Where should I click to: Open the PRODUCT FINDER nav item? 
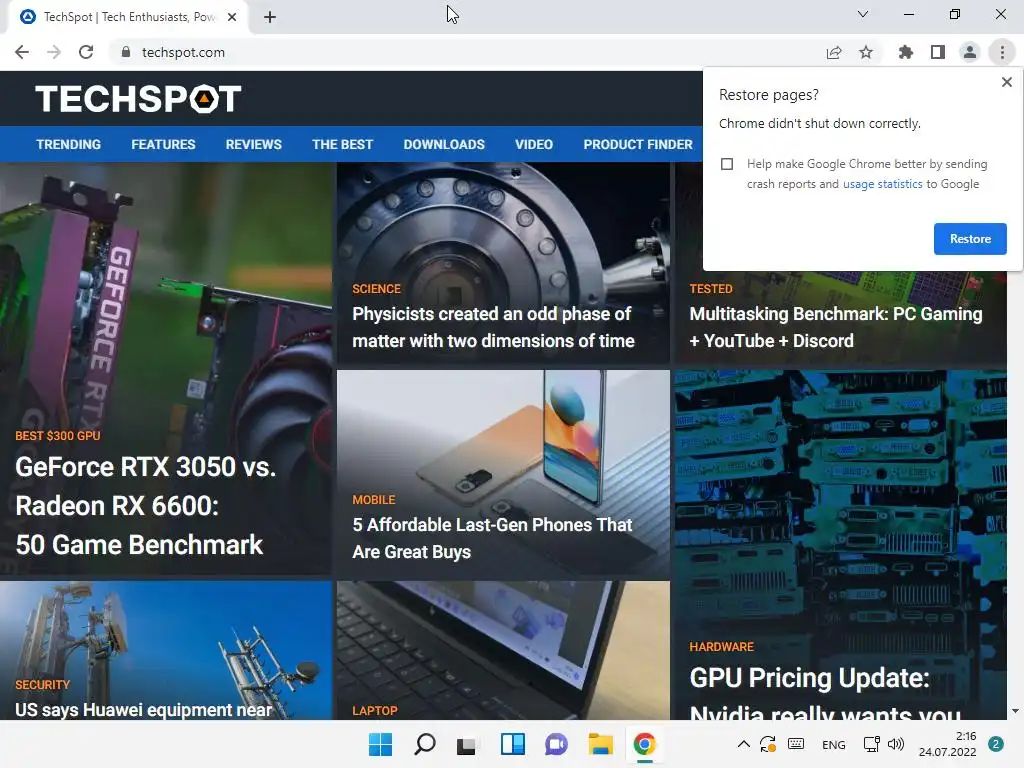pos(638,144)
